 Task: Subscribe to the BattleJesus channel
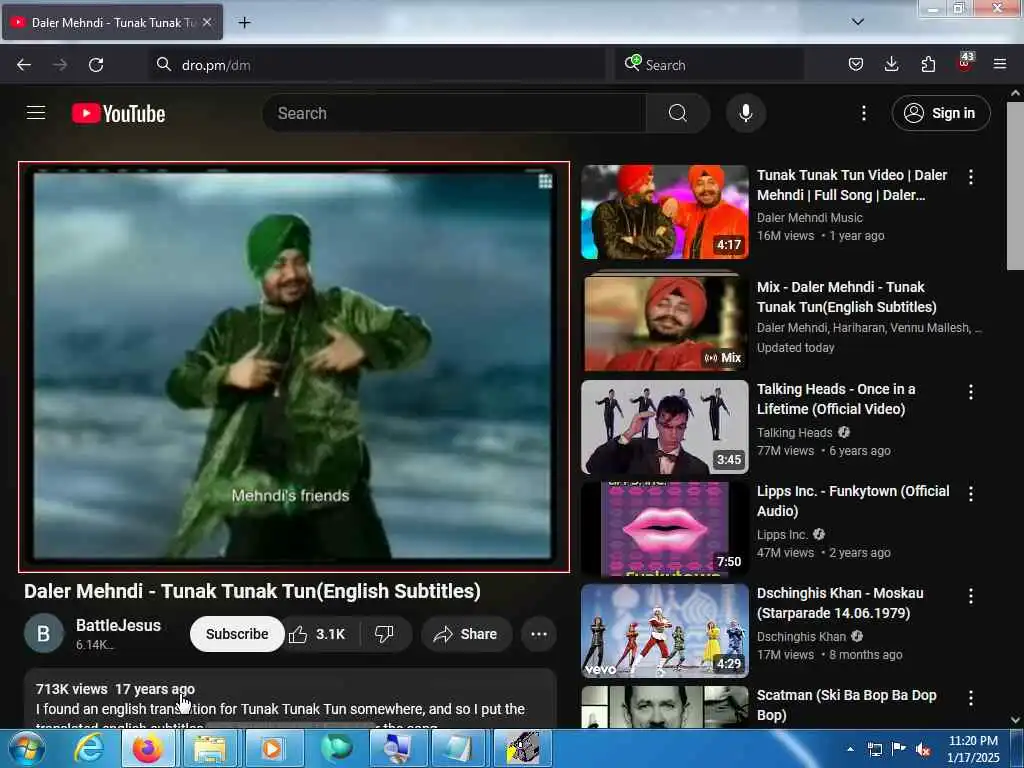click(x=237, y=634)
